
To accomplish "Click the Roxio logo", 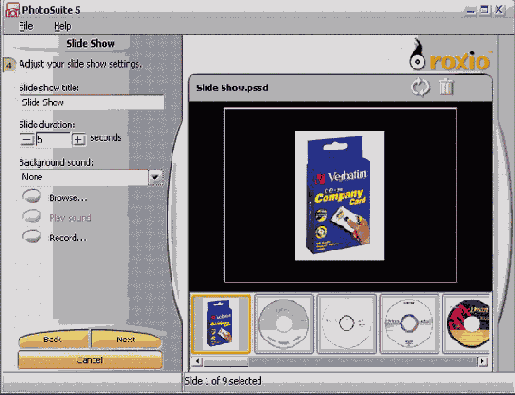I will tap(451, 55).
